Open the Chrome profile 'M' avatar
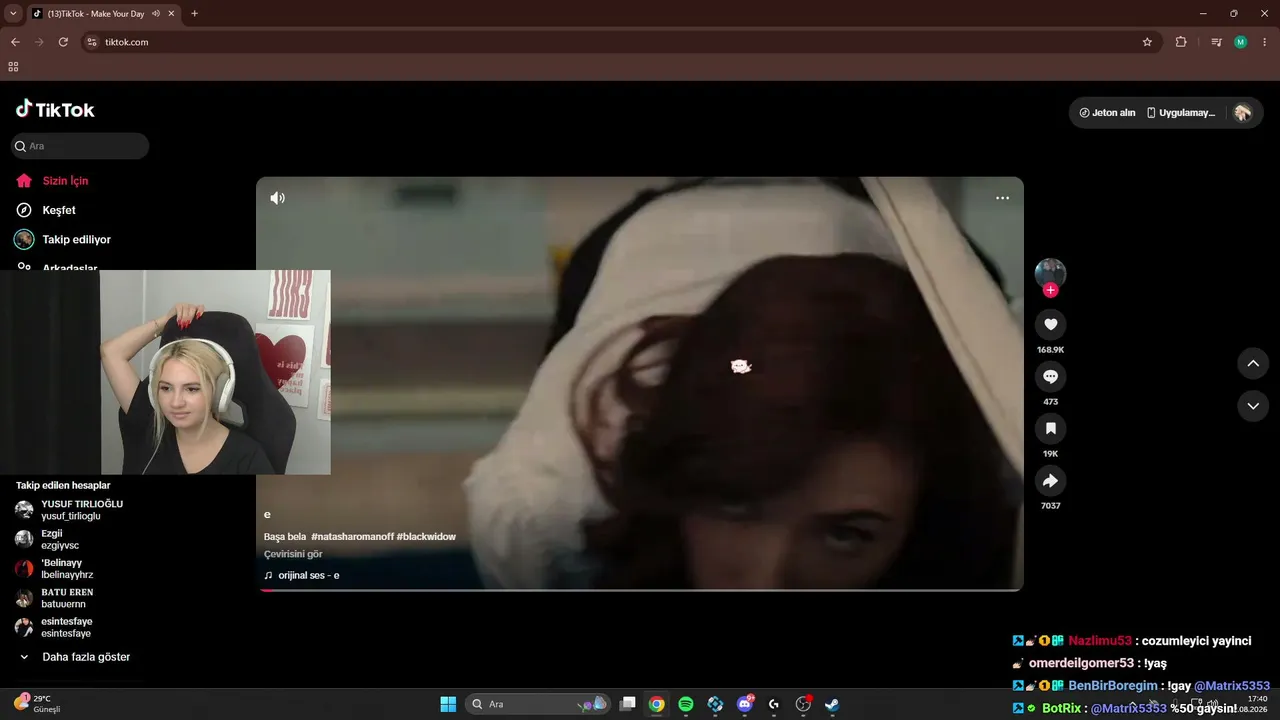This screenshot has width=1280, height=720. coord(1241,42)
